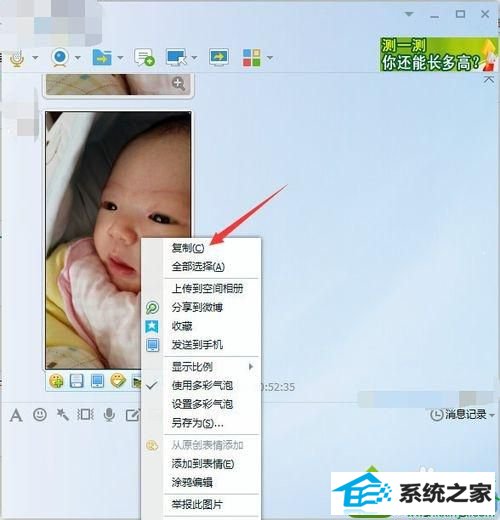Choose 另存为(S)... to save image

[x=197, y=423]
